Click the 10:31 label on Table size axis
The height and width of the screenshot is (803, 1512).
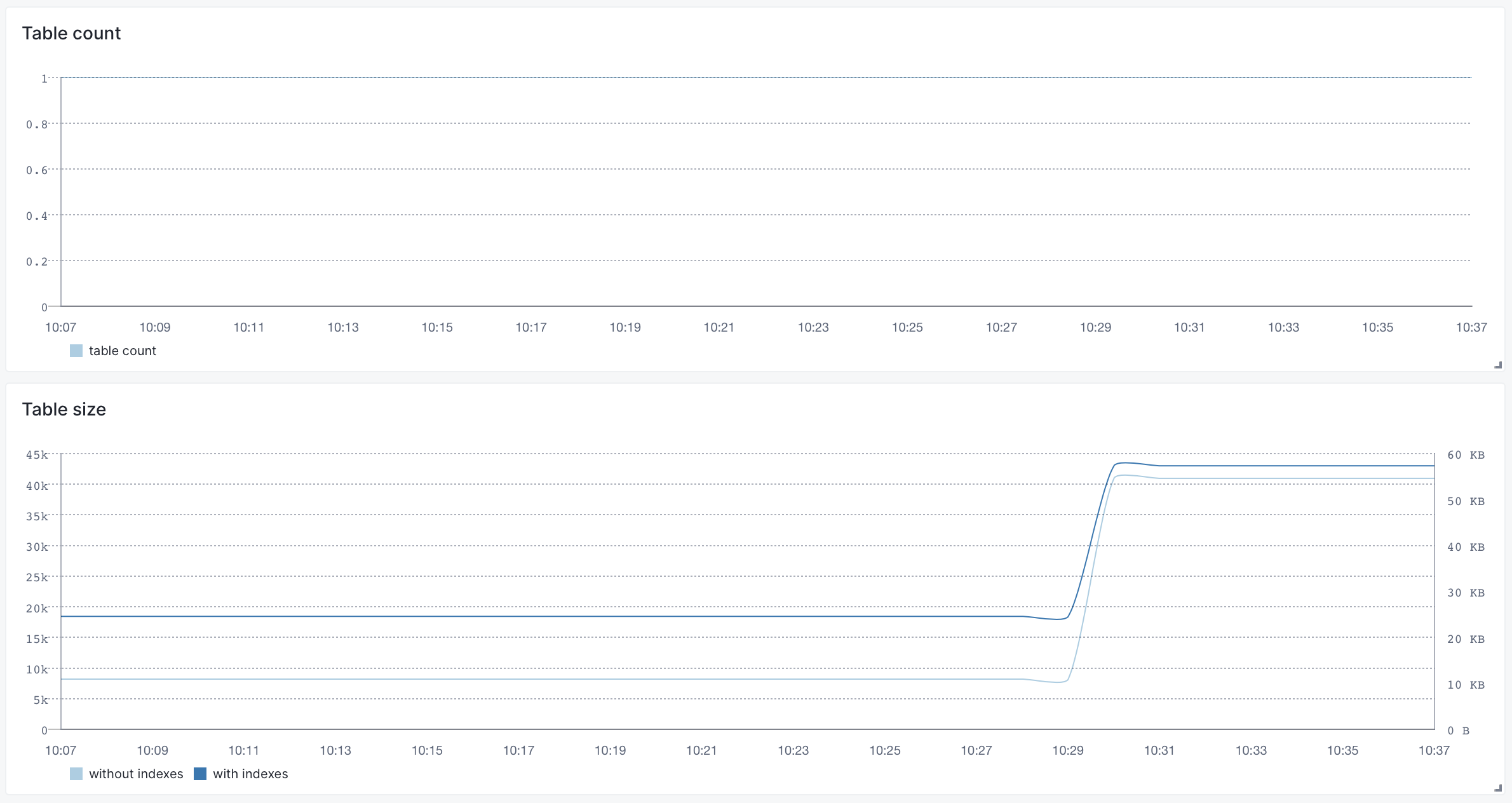(1159, 750)
